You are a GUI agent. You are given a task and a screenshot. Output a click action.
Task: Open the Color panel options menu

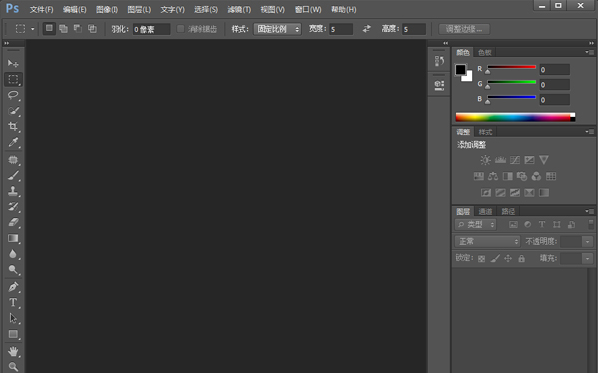pyautogui.click(x=589, y=52)
